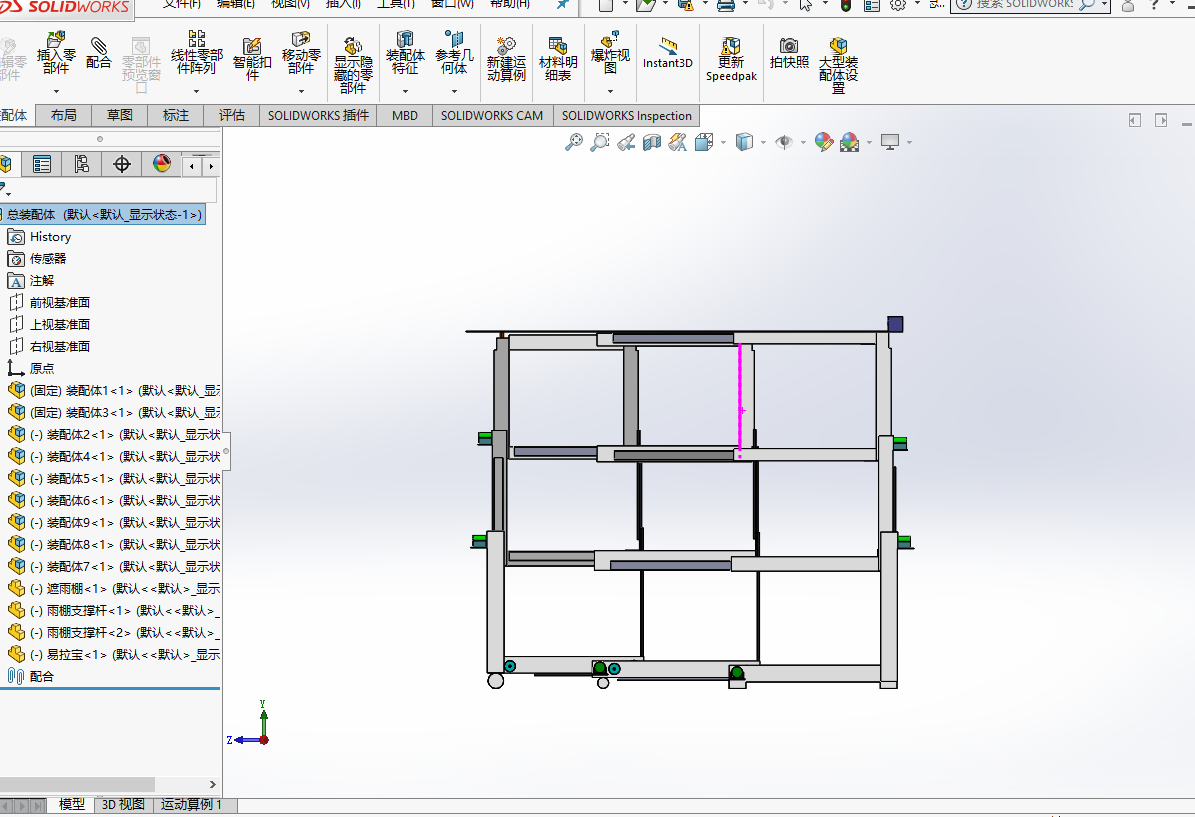Take a snapshot with 拍快照
Viewport: 1195px width, 817px height.
point(789,53)
